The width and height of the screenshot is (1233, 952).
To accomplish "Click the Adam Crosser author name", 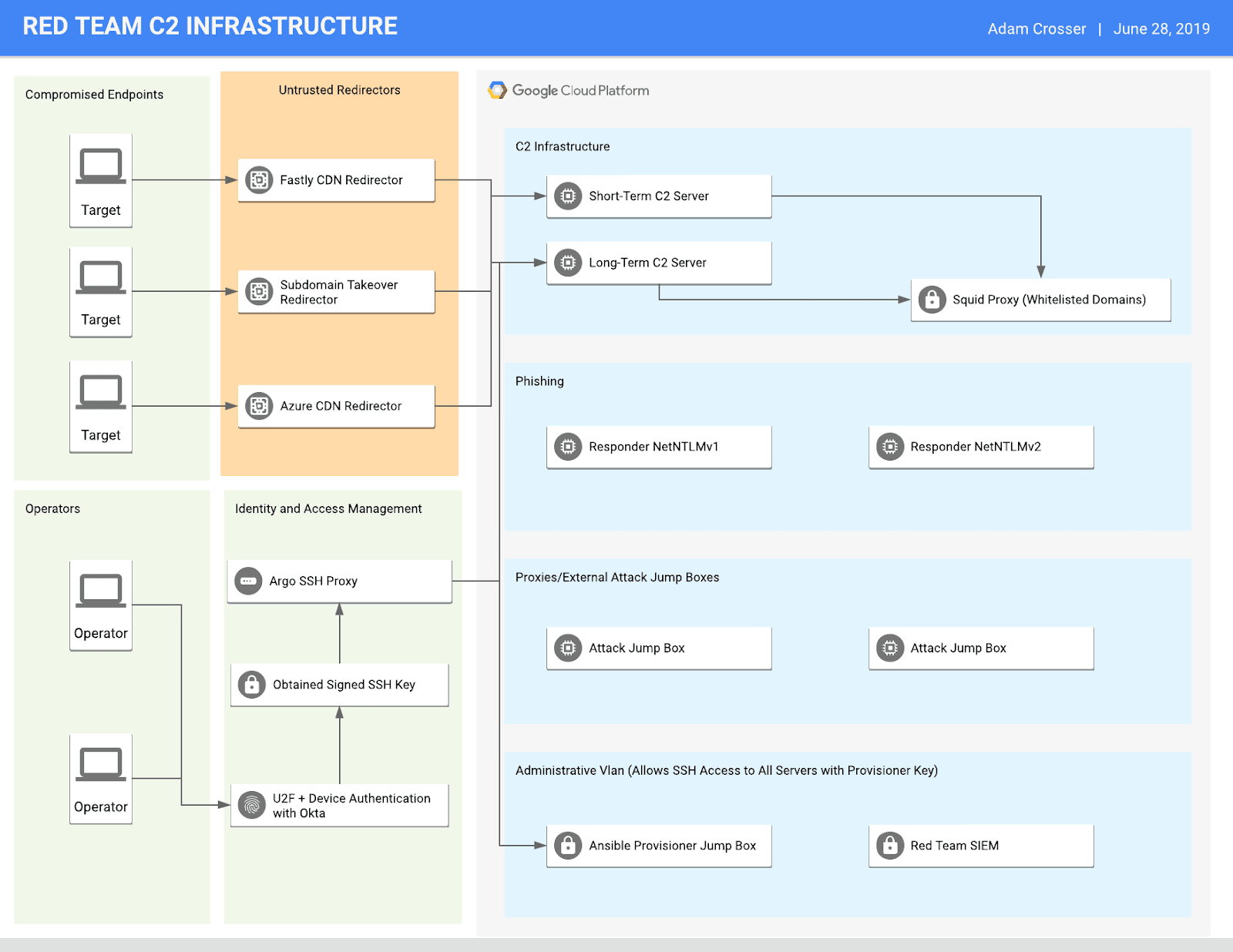I will pos(1036,28).
